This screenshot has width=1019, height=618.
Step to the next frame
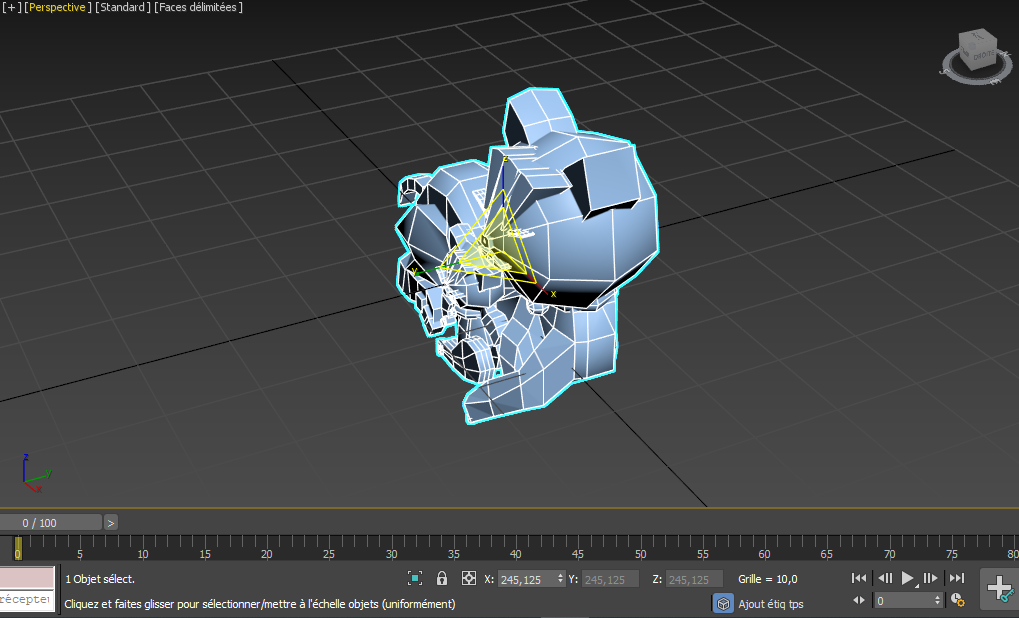click(931, 578)
